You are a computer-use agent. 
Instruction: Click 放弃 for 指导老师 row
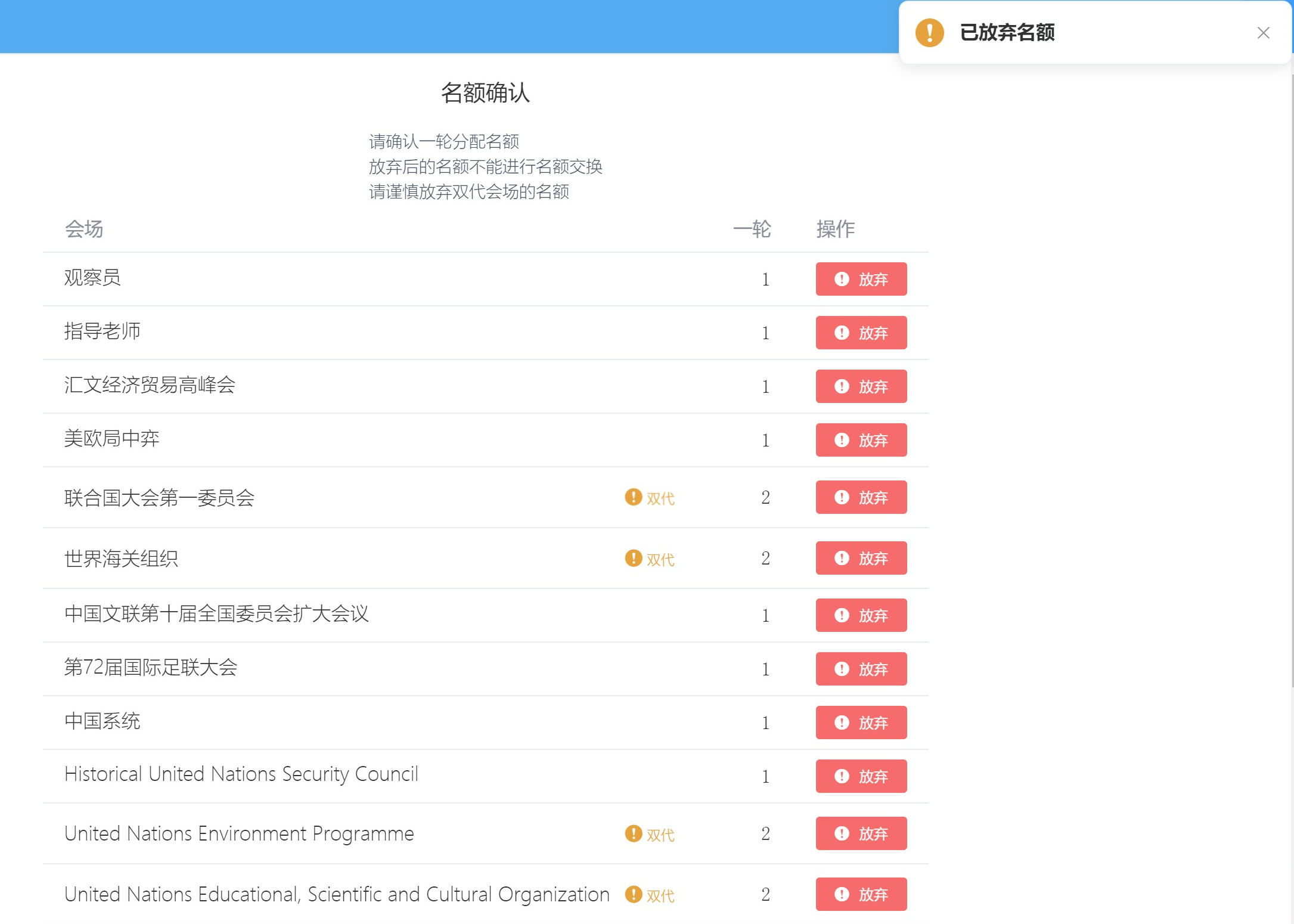[x=861, y=333]
